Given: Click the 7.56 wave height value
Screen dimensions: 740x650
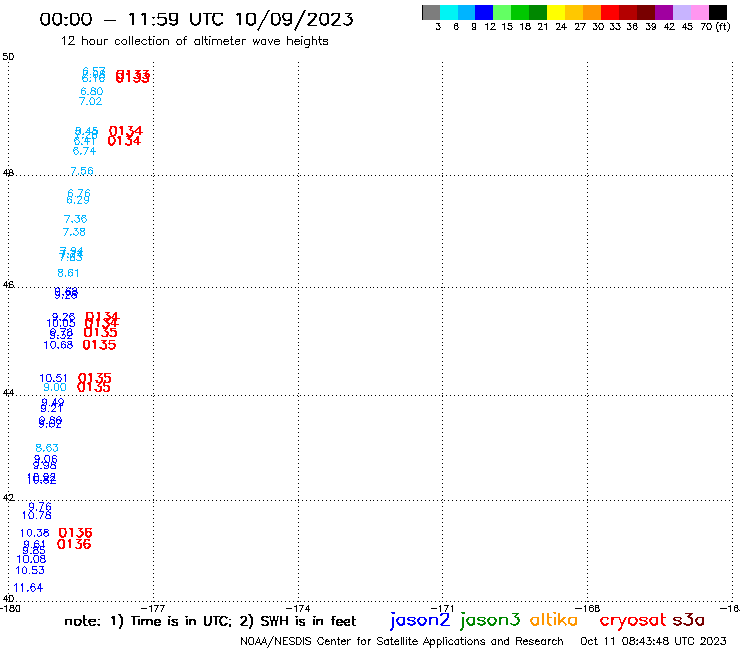Looking at the screenshot, I should click(x=82, y=171).
